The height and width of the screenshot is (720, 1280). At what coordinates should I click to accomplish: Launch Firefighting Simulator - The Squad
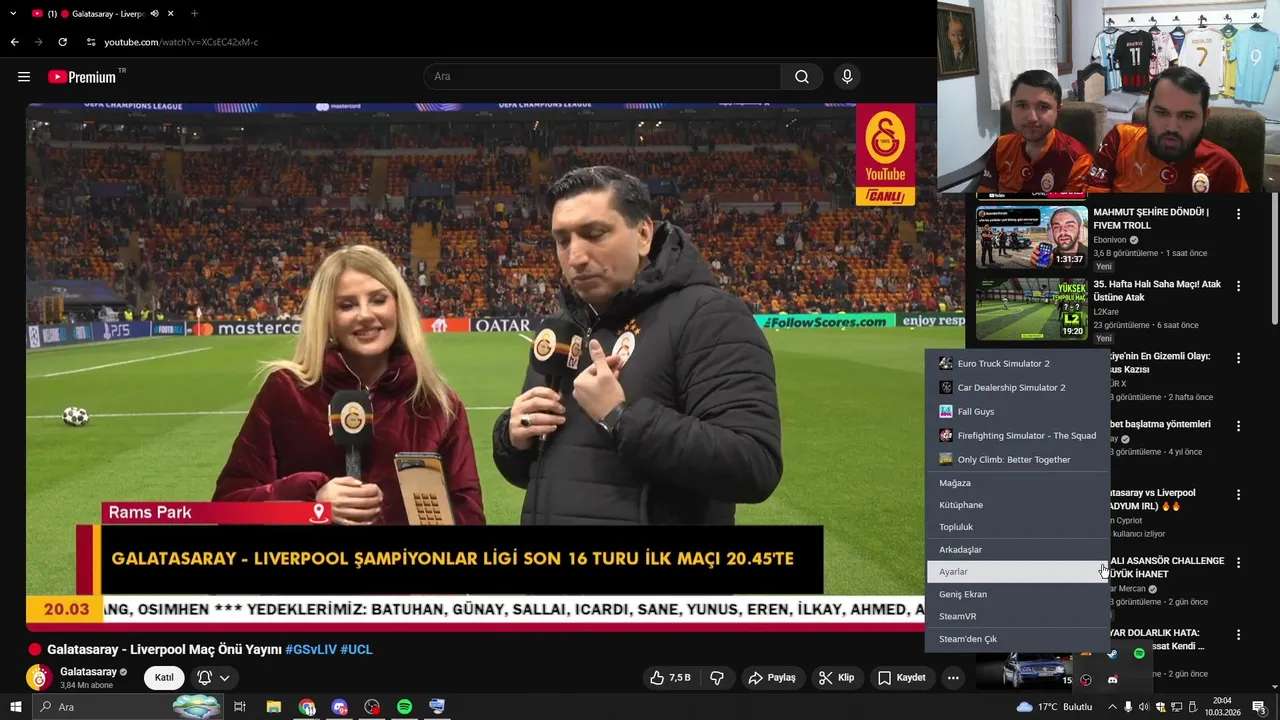[x=1017, y=435]
